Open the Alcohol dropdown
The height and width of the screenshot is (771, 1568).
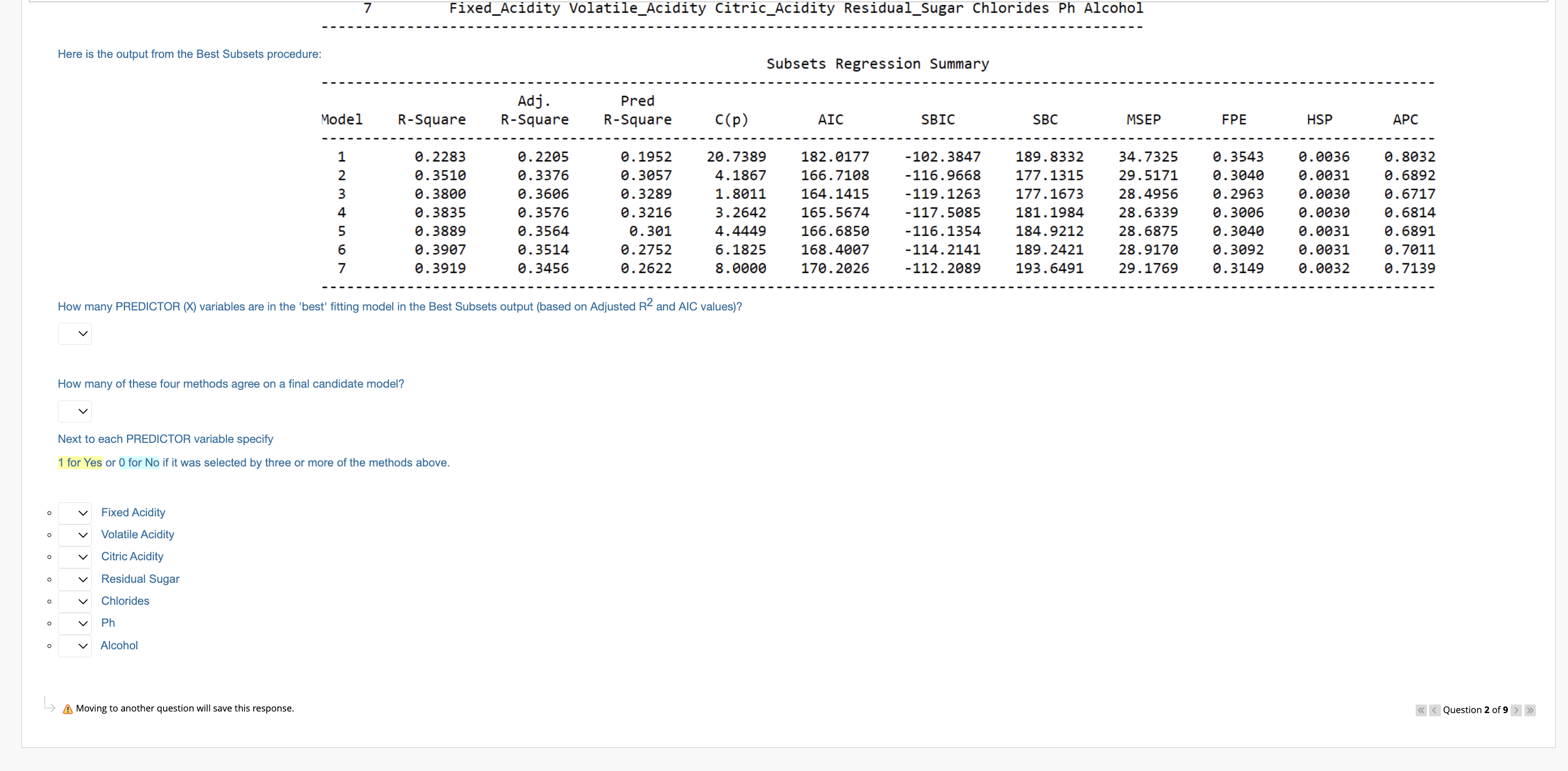pos(75,646)
